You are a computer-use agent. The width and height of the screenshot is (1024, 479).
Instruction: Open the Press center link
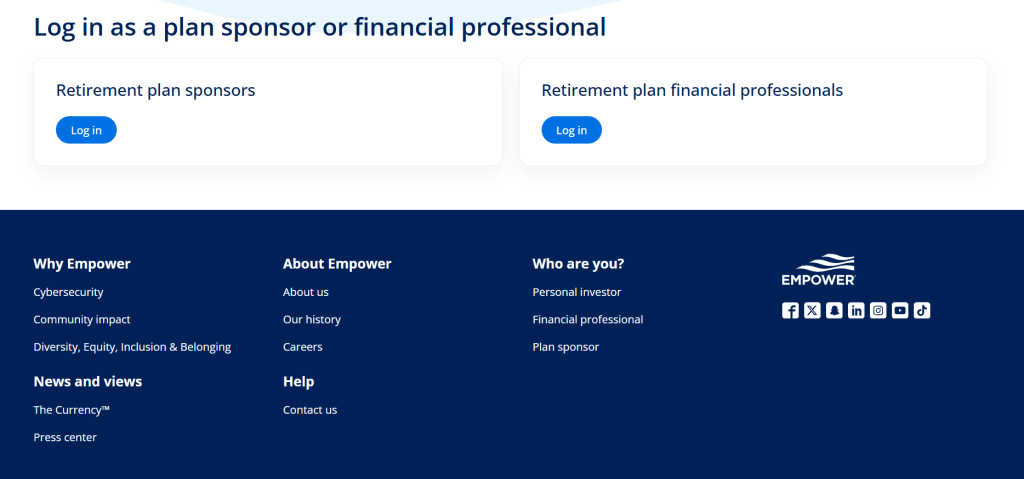tap(65, 437)
